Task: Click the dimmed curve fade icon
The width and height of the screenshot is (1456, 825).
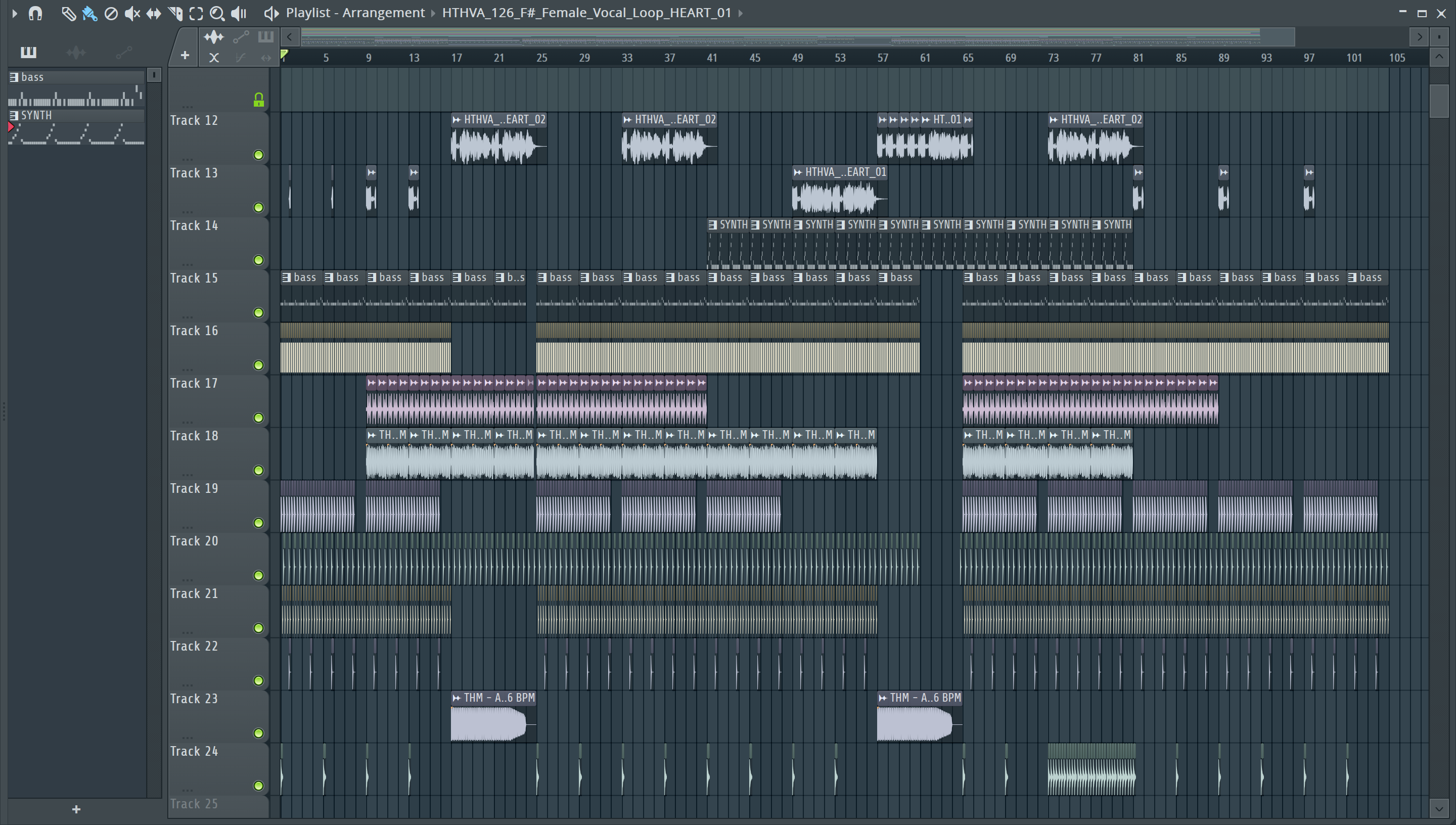Action: coord(240,57)
